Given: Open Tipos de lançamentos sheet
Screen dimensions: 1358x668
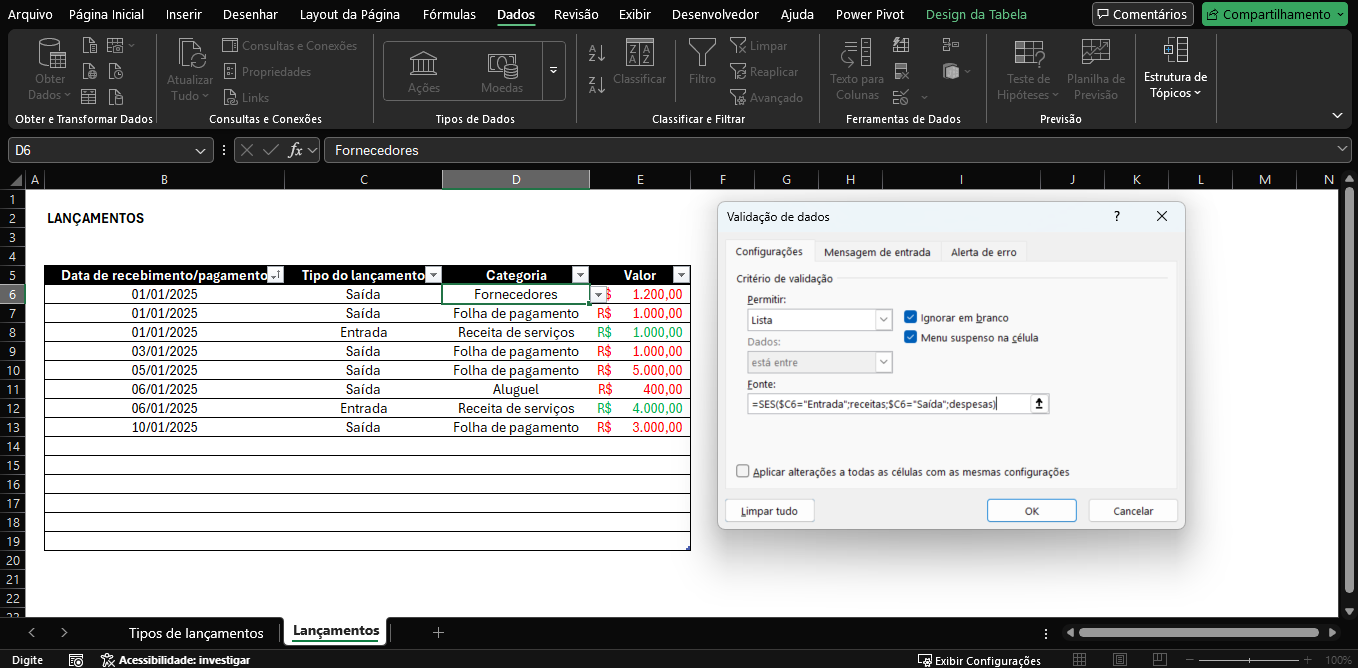Looking at the screenshot, I should (196, 633).
